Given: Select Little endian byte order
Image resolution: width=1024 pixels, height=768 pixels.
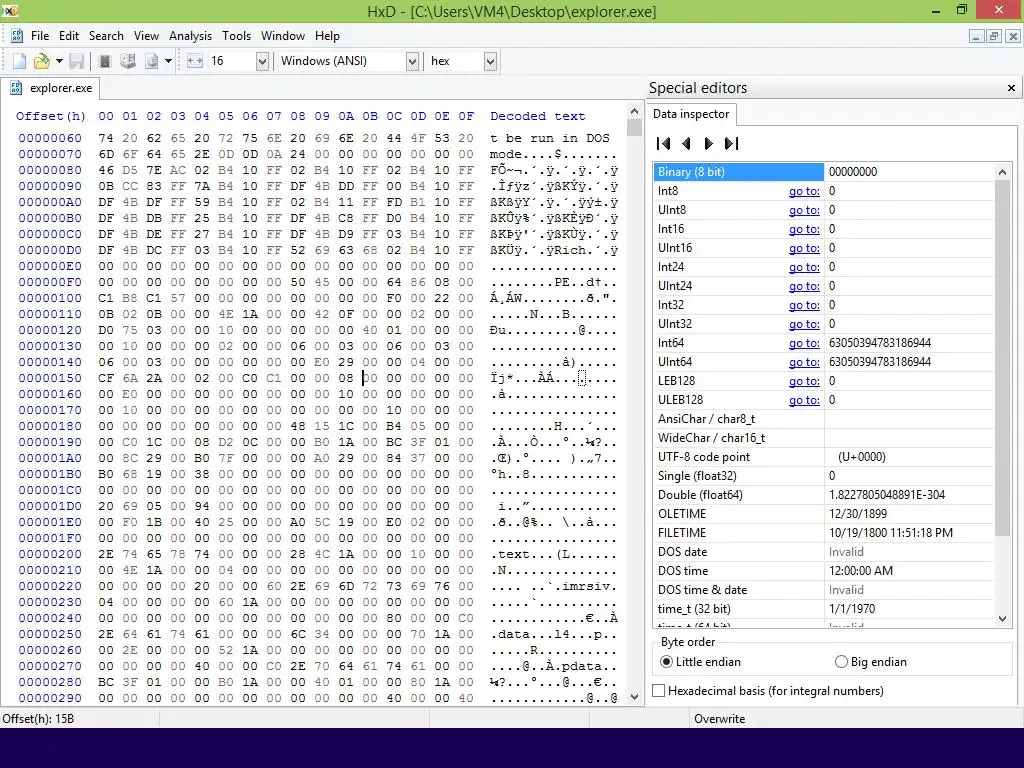Looking at the screenshot, I should [x=701, y=662].
